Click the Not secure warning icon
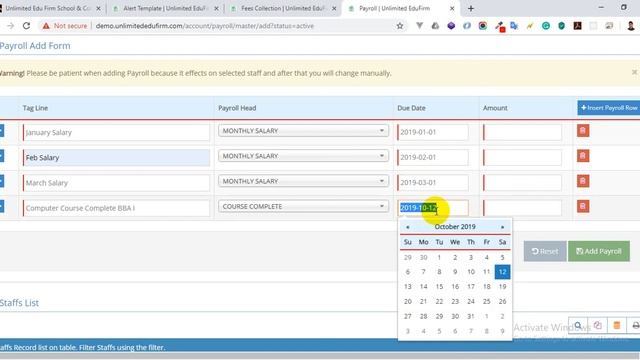 [46, 26]
